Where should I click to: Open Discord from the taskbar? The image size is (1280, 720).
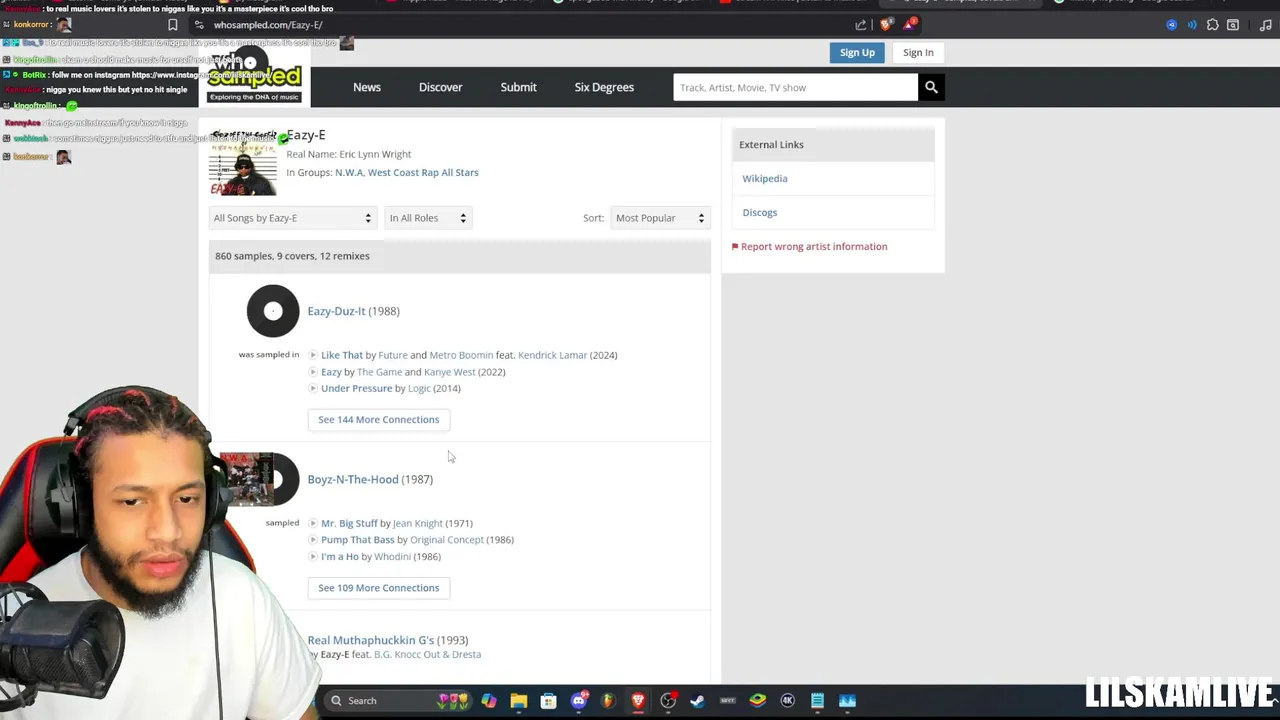pos(579,701)
